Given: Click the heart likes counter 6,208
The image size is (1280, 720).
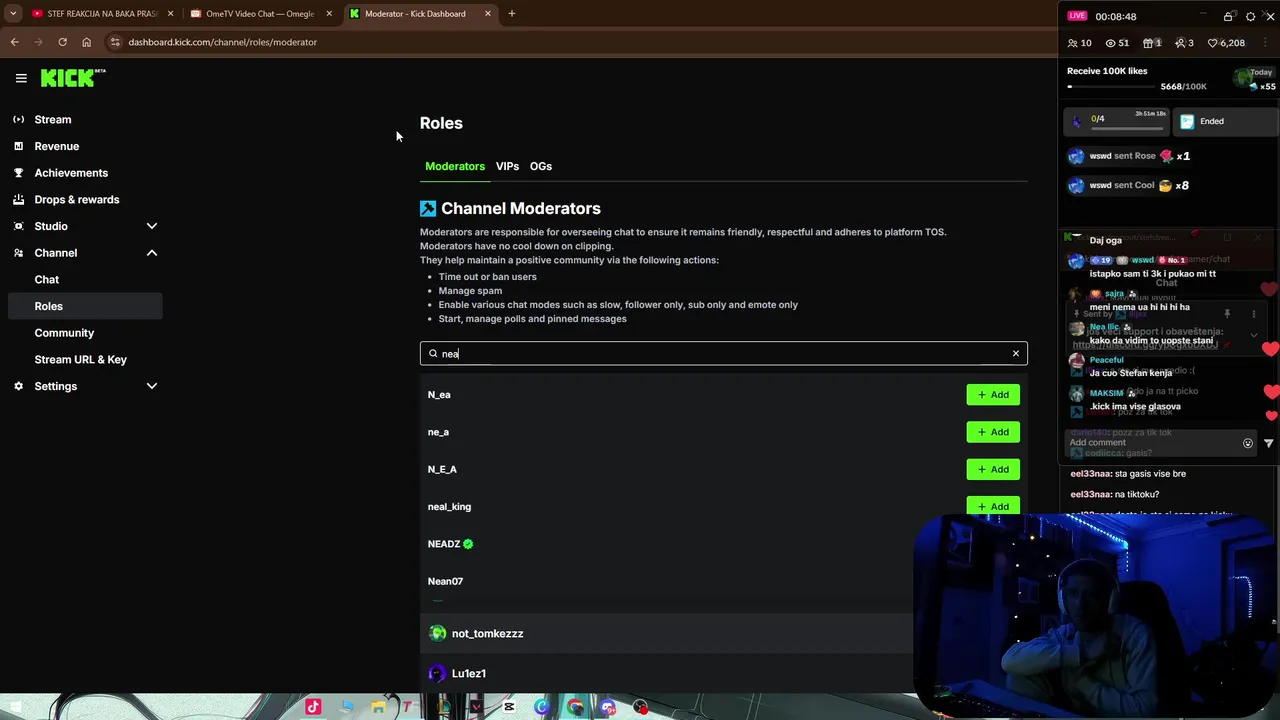Looking at the screenshot, I should click(1227, 43).
